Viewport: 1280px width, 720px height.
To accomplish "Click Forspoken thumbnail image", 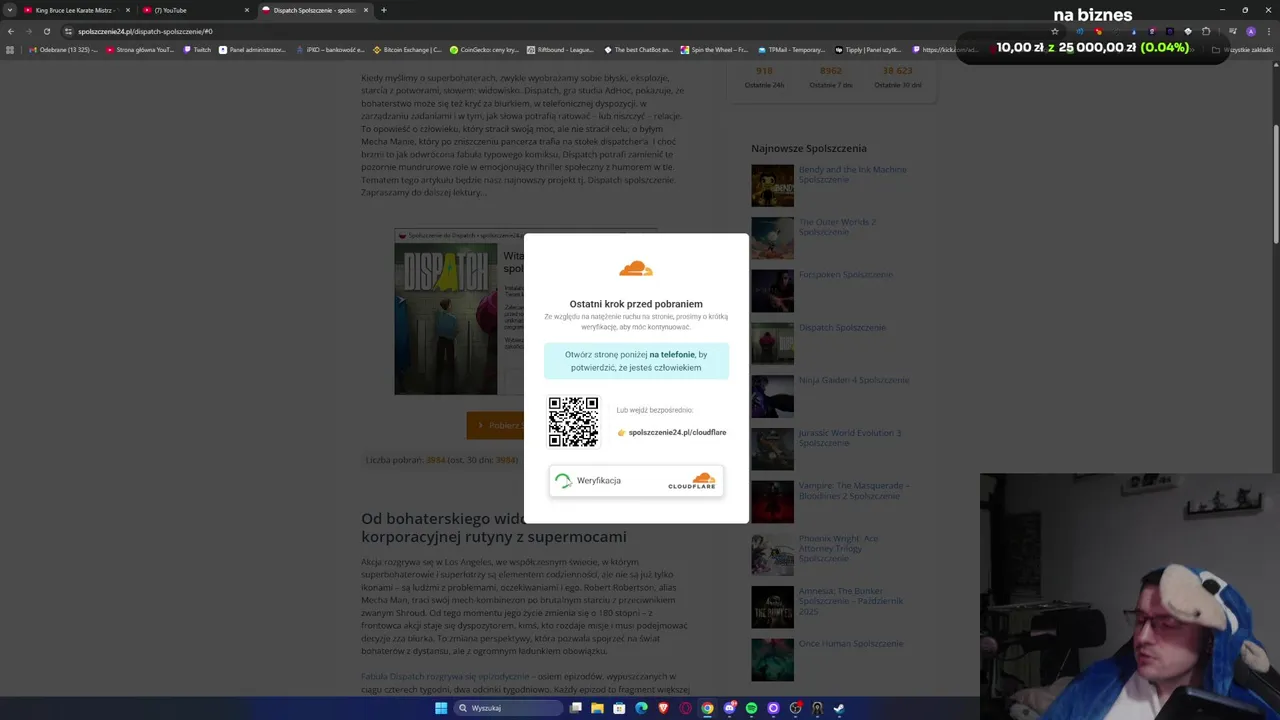I will click(x=772, y=291).
